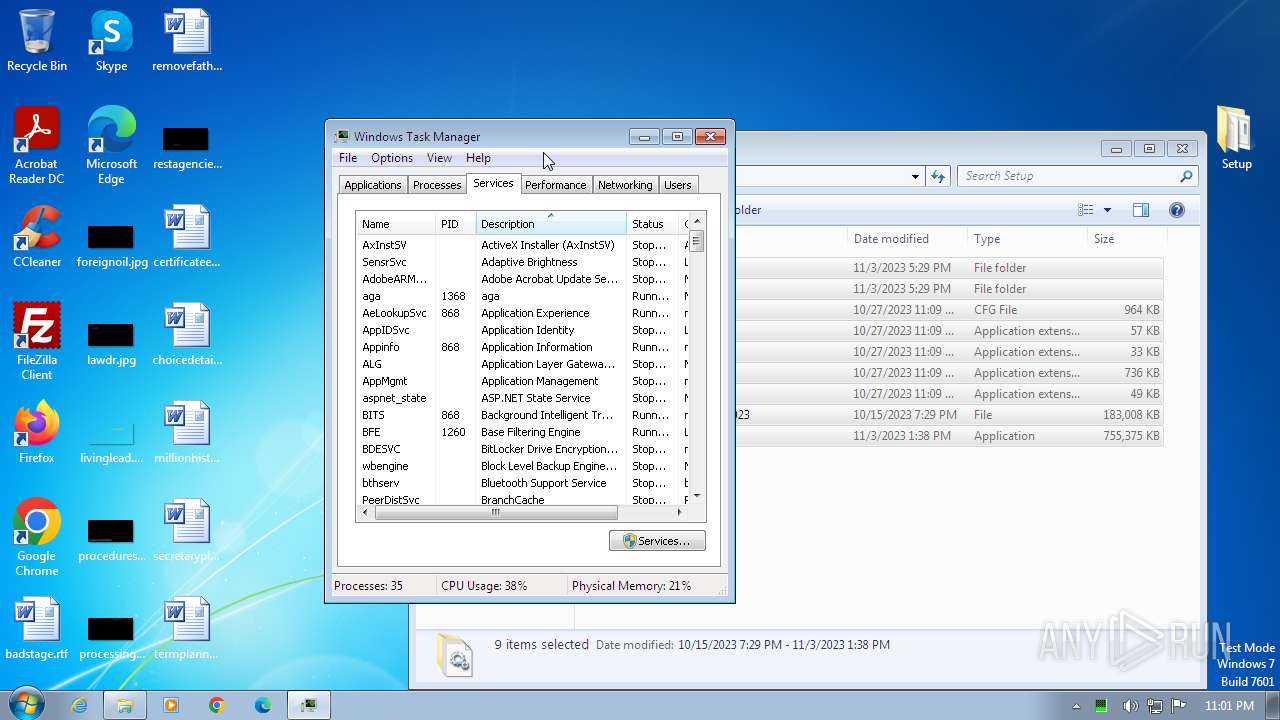
Task: Open Internet Explorer from the taskbar
Action: point(79,705)
